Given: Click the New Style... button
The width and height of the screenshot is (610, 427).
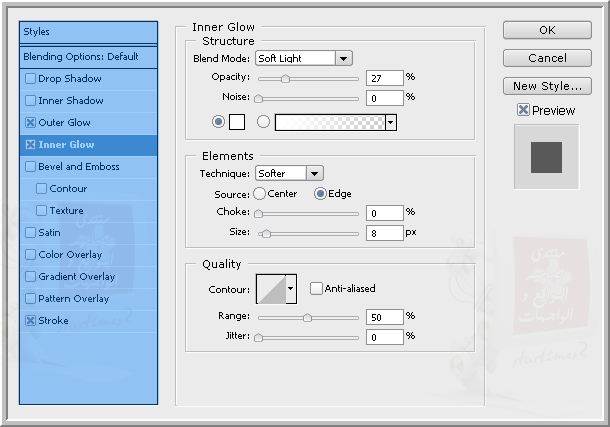Looking at the screenshot, I should point(546,86).
